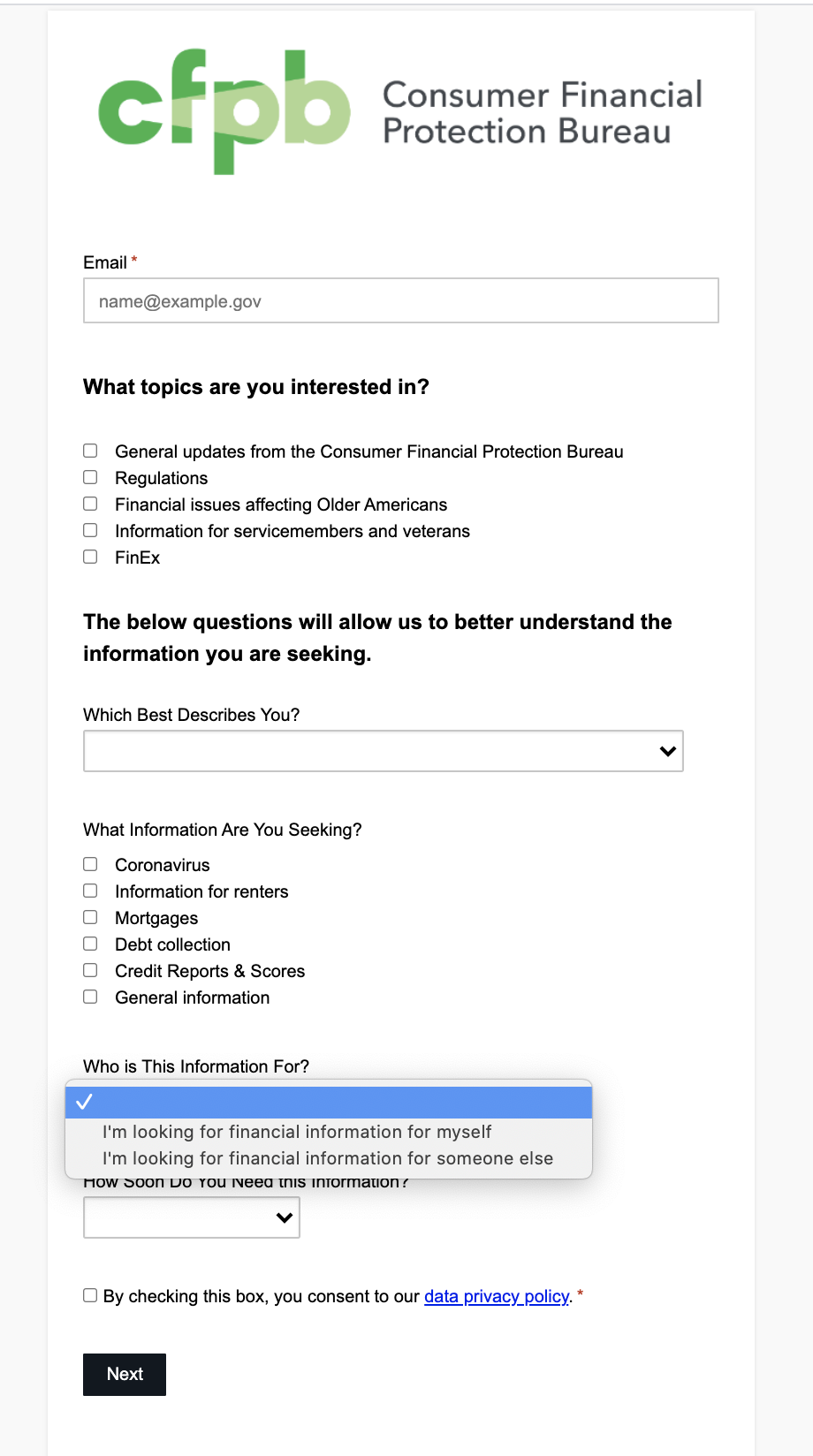Screen dimensions: 813x1456
Task: Check the Coronavirus option
Action: pos(90,865)
